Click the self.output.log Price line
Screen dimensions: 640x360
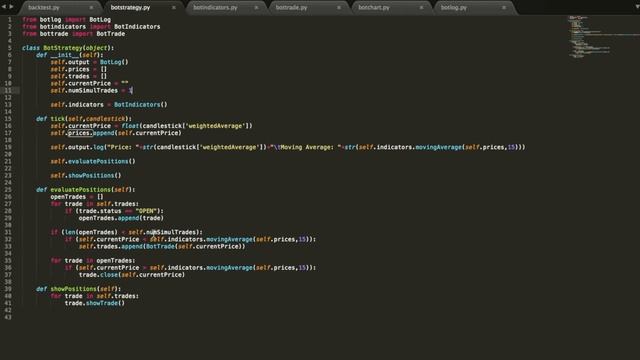288,147
